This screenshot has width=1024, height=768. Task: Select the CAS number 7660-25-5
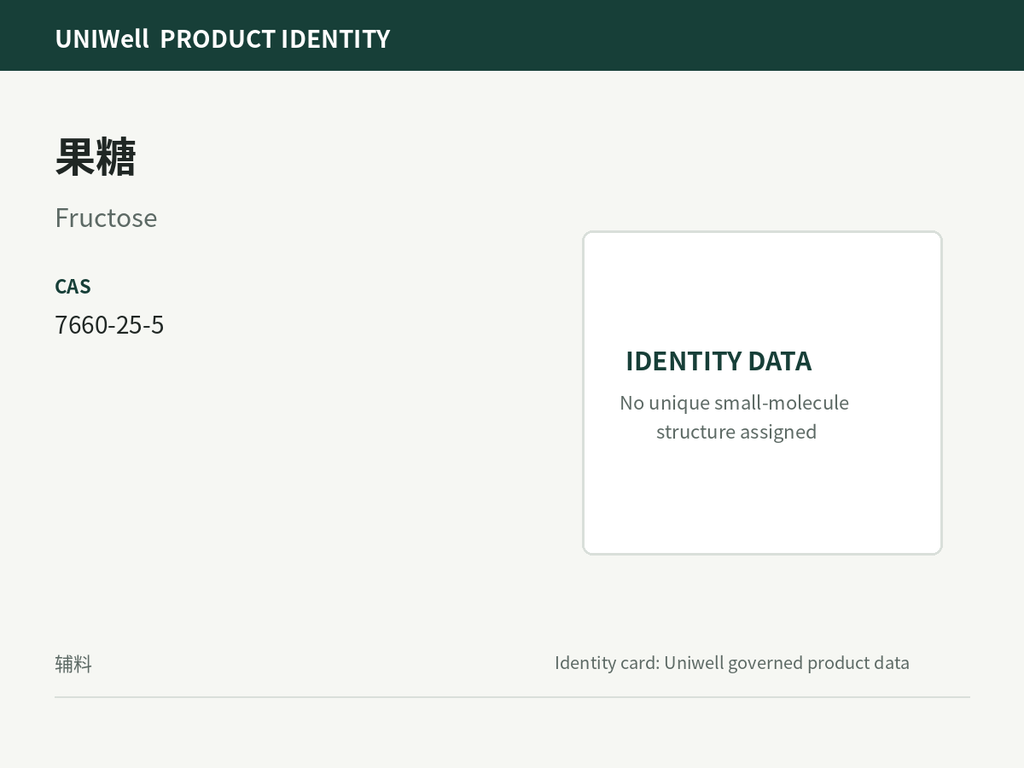[x=109, y=325]
